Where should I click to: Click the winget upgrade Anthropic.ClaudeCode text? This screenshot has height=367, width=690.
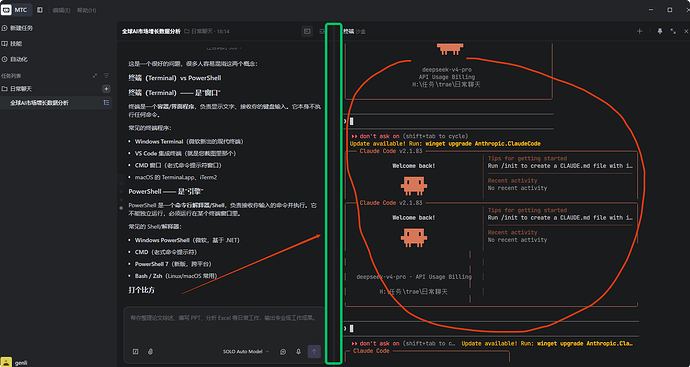click(483, 144)
